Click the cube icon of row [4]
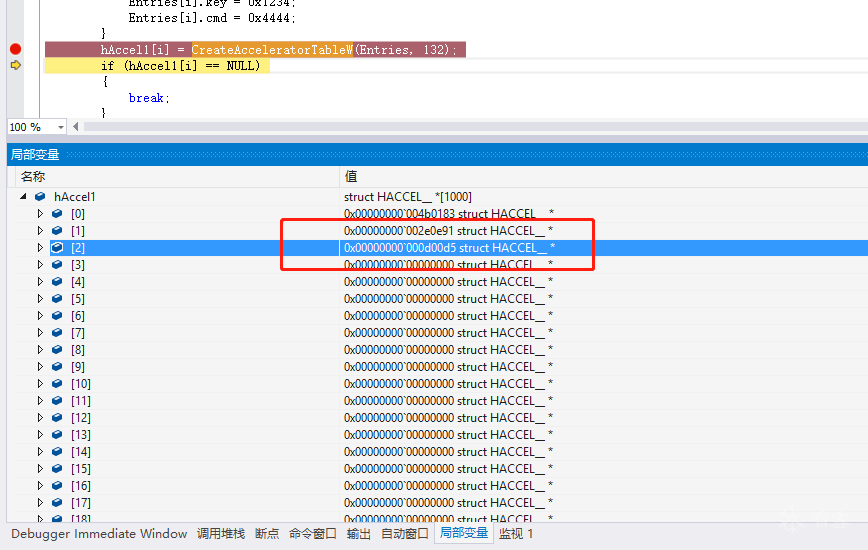868x550 pixels. [x=57, y=282]
